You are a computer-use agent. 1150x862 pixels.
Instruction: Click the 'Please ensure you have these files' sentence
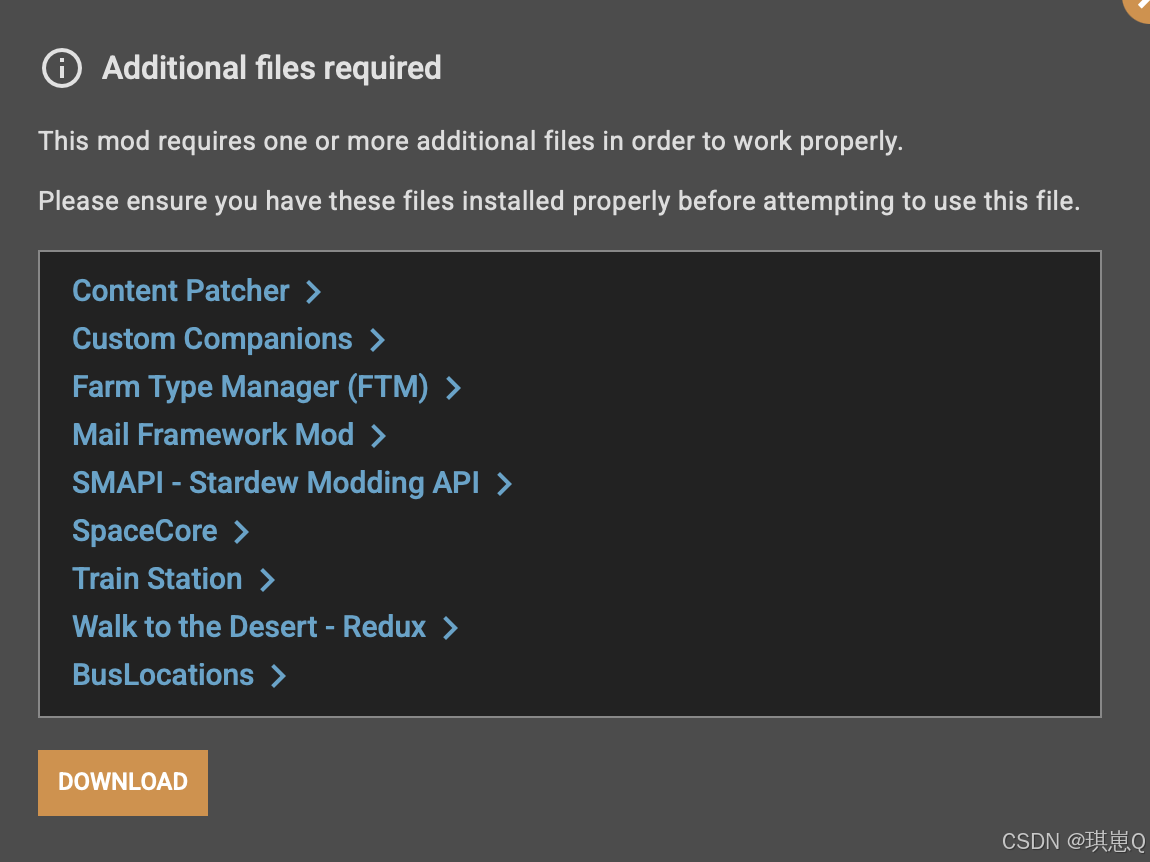tap(559, 201)
